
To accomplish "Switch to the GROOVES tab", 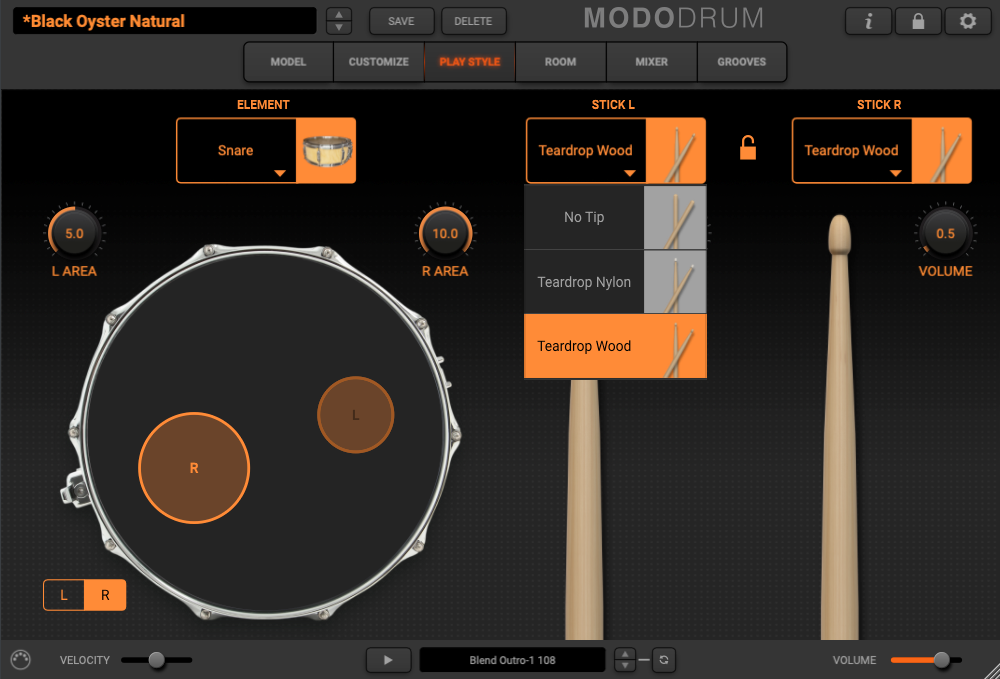I will click(x=742, y=62).
